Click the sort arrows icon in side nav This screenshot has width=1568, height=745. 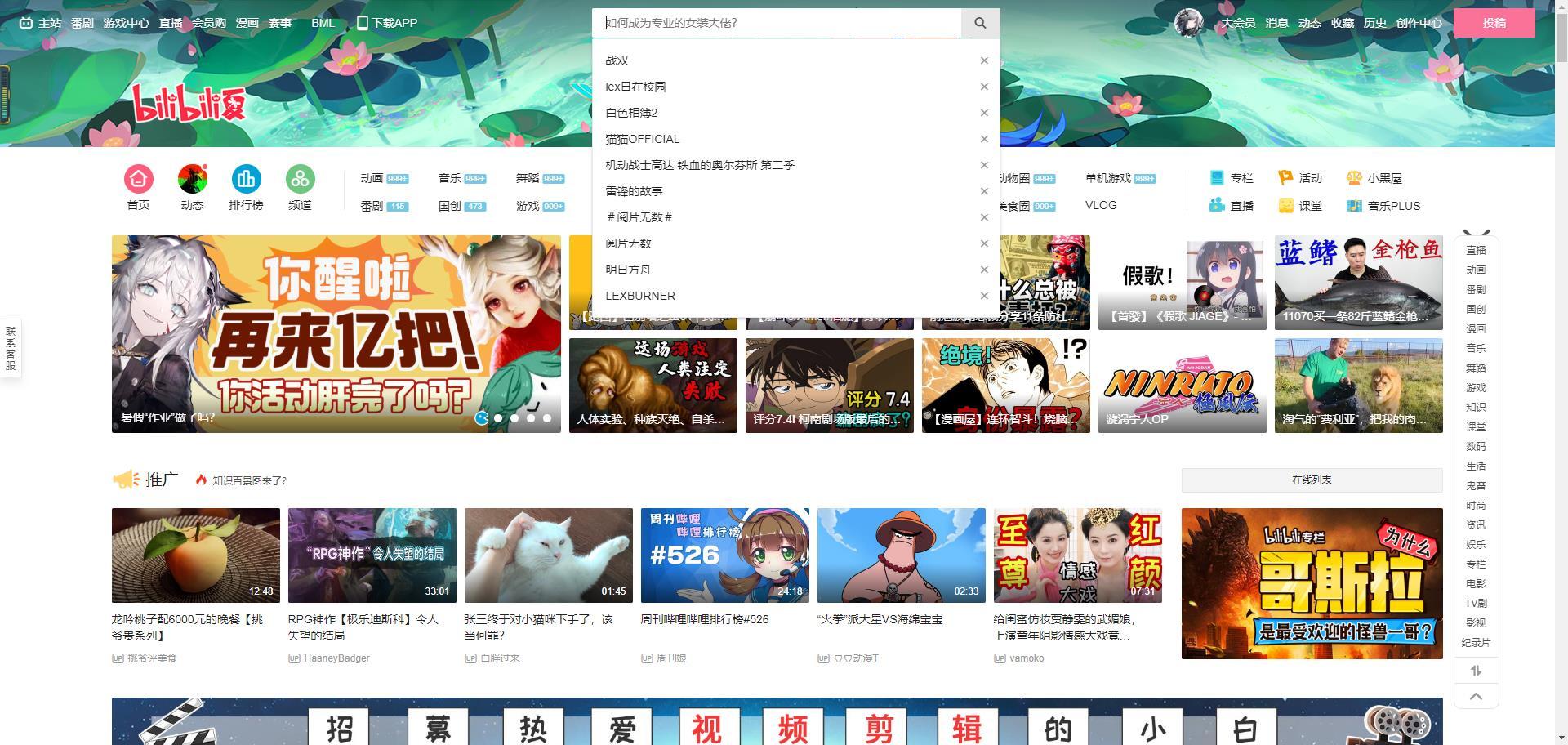(1476, 671)
